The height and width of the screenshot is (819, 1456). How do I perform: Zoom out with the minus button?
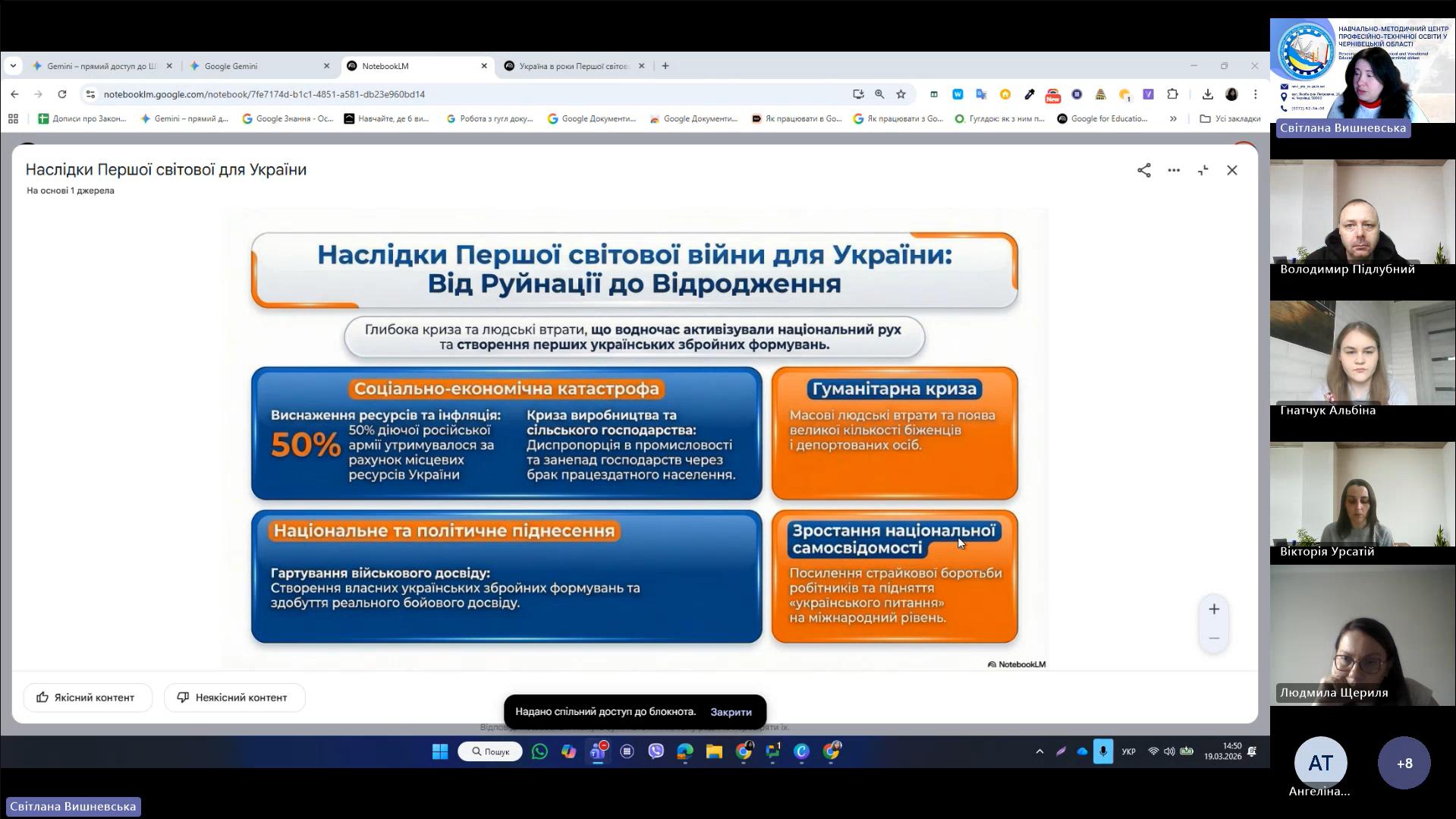pyautogui.click(x=1213, y=638)
